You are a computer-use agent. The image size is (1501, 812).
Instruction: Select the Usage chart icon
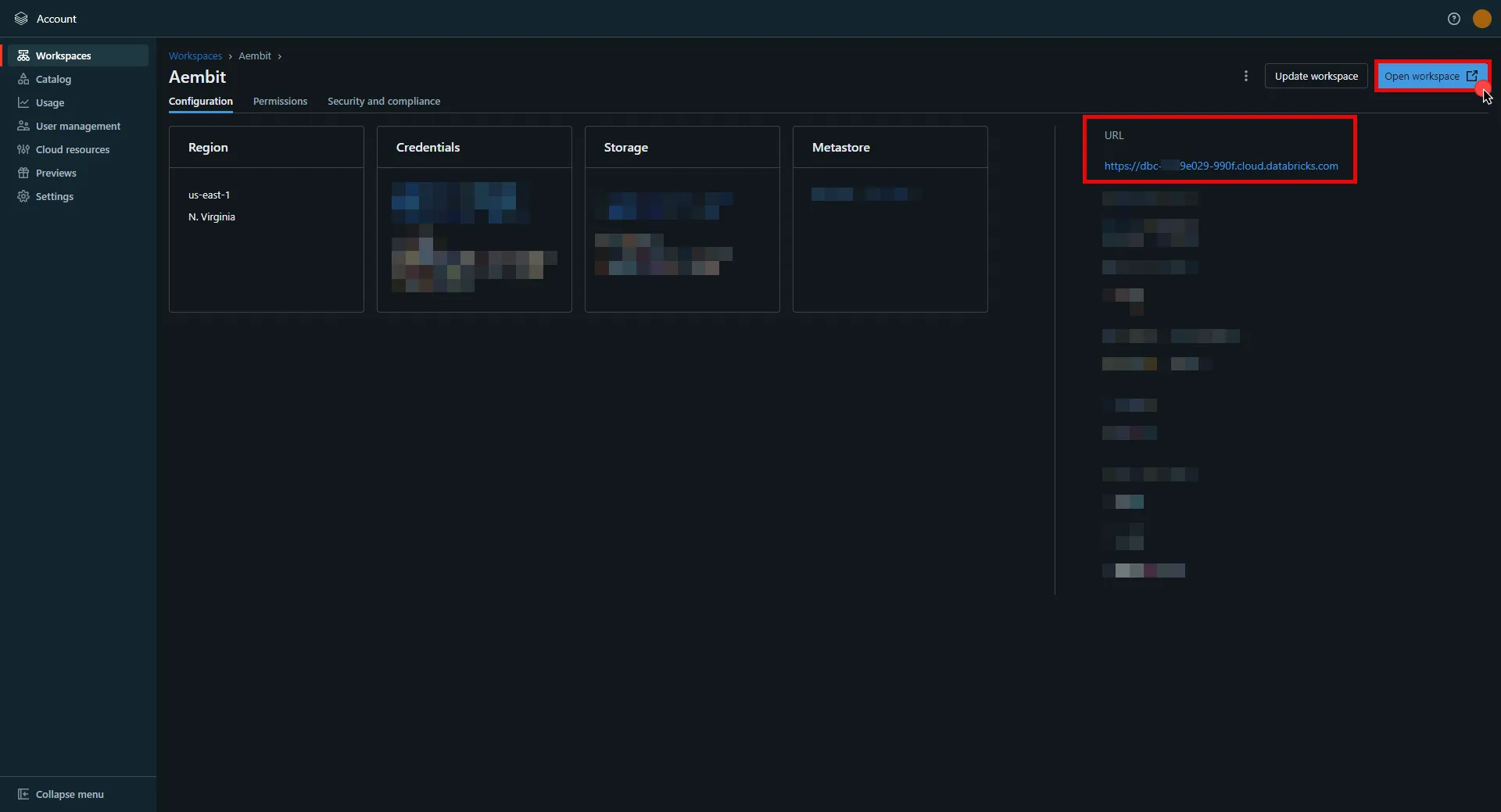tap(23, 102)
